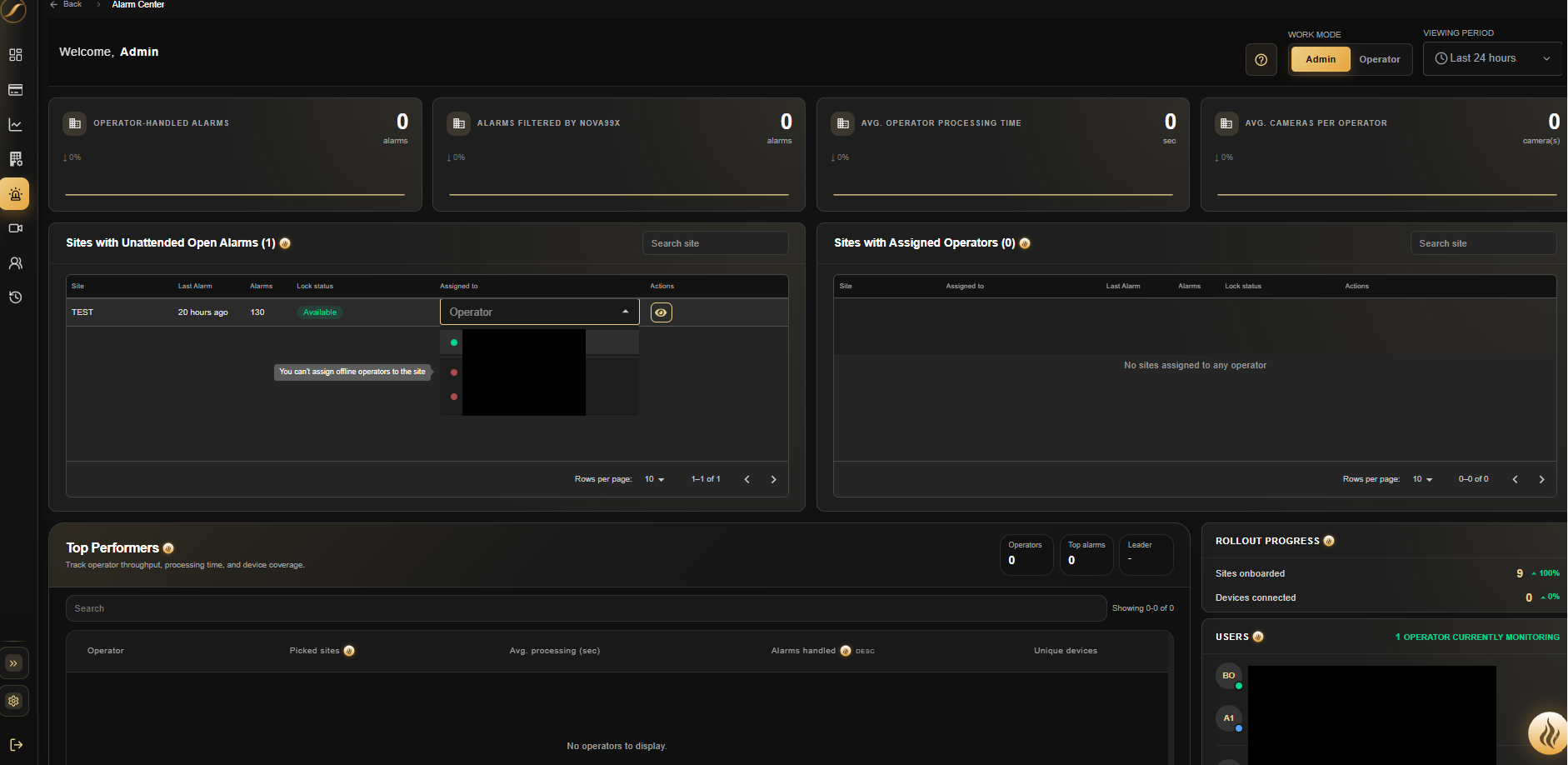
Task: Click Avg. Operator Processing Time card icon
Action: tap(843, 123)
